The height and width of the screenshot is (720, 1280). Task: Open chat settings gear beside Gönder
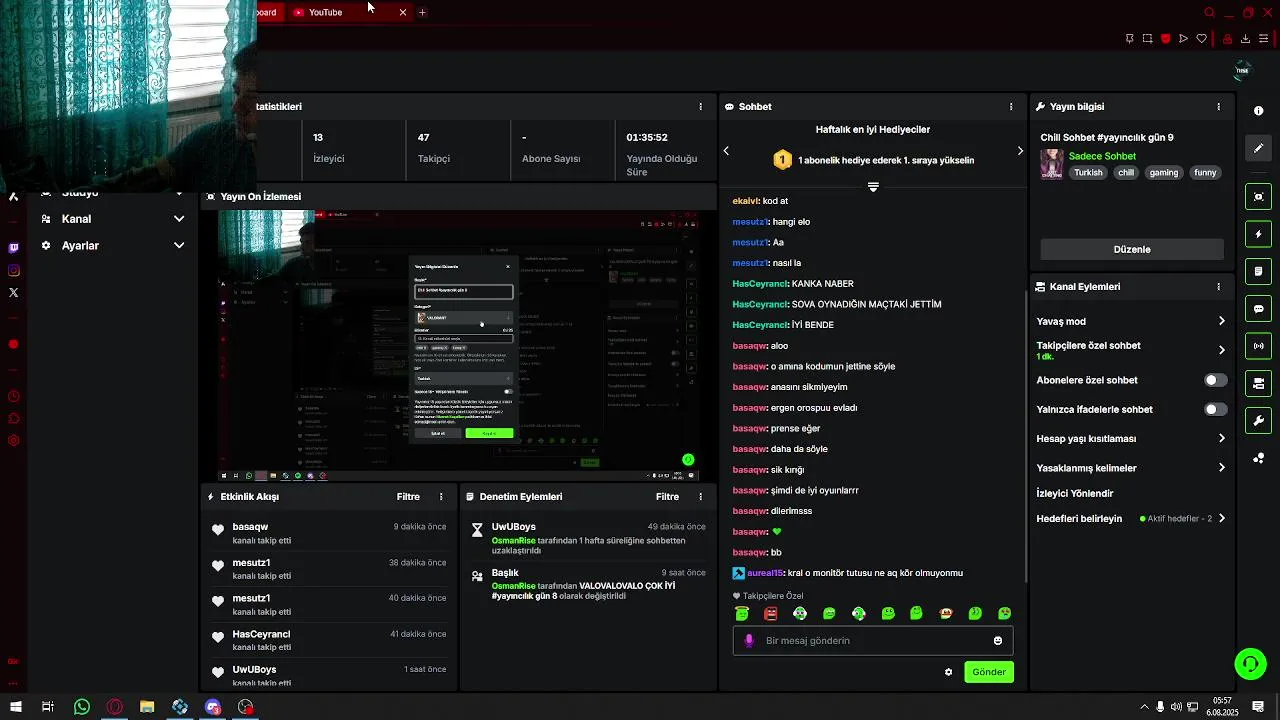point(948,672)
